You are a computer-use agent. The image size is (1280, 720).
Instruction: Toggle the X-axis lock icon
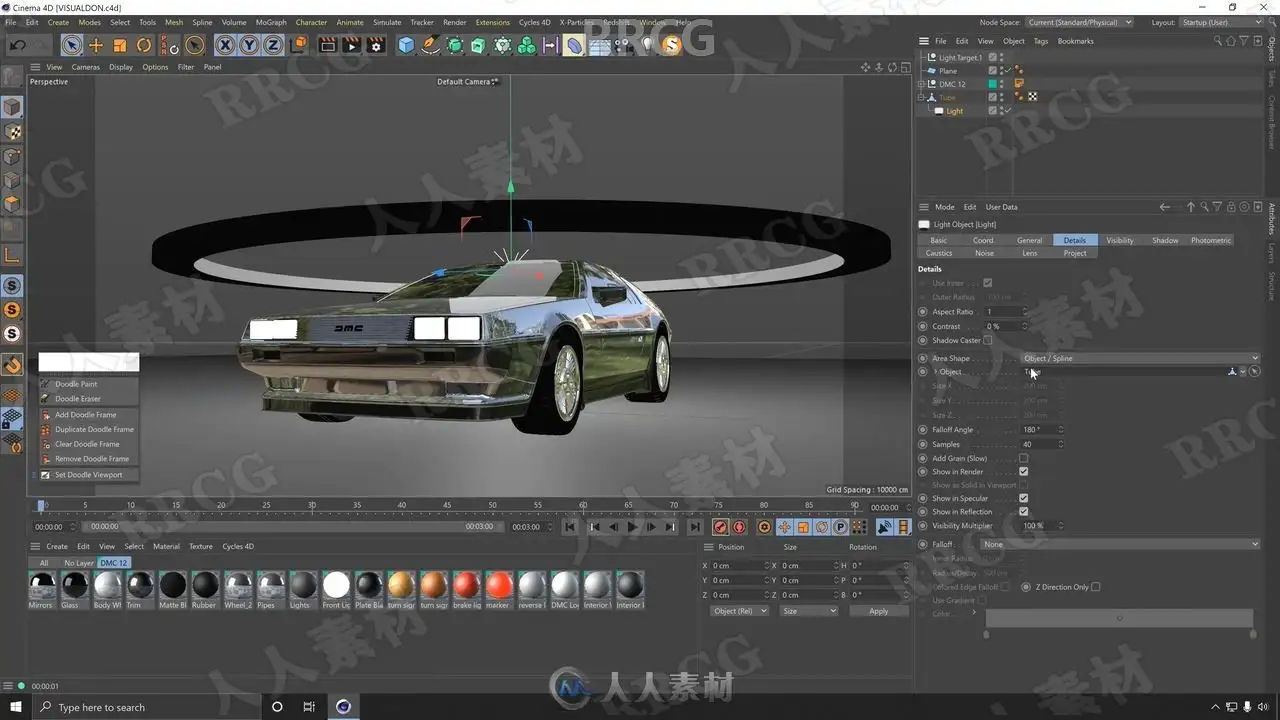click(224, 45)
